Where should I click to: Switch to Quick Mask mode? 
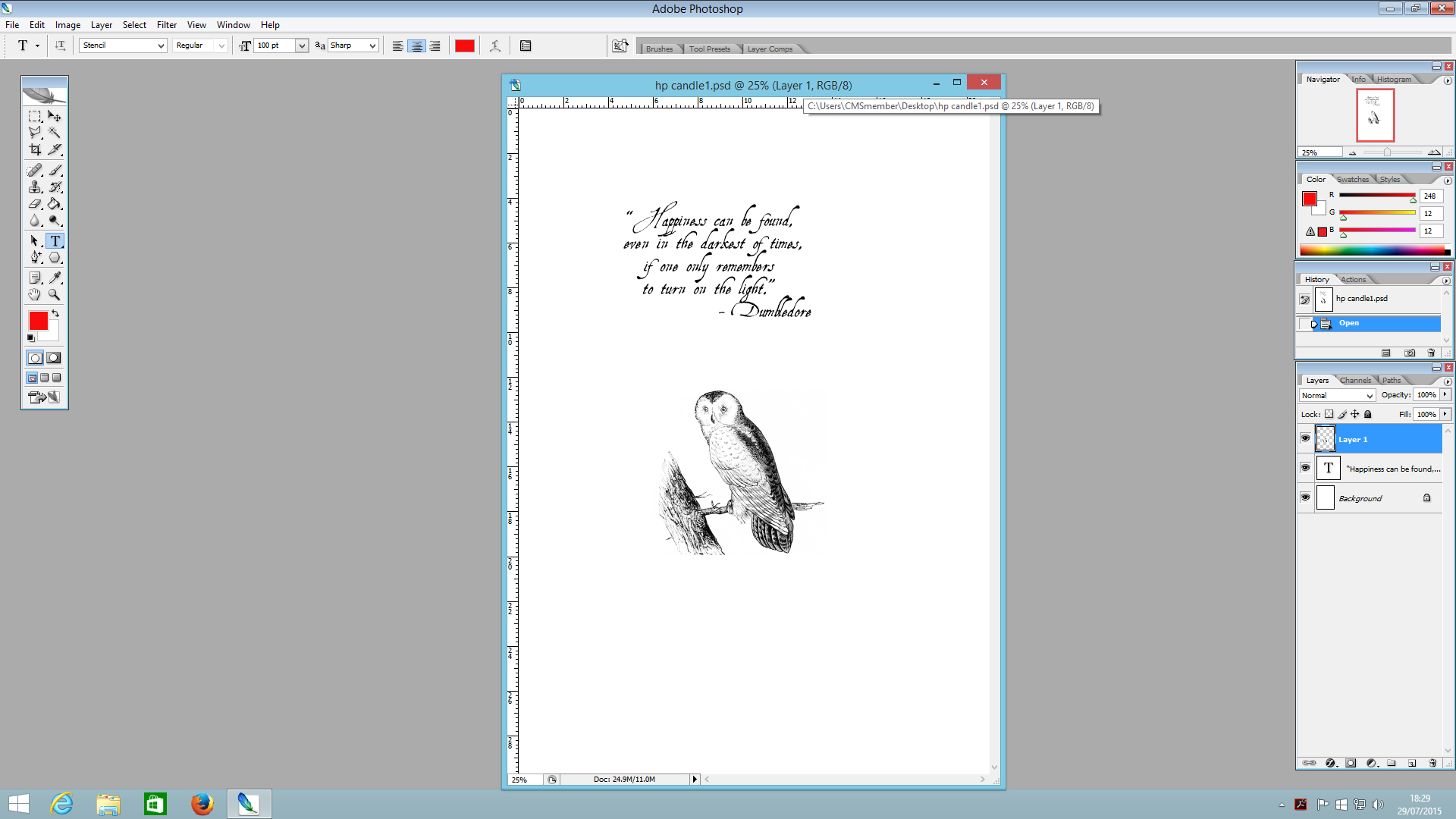click(54, 358)
